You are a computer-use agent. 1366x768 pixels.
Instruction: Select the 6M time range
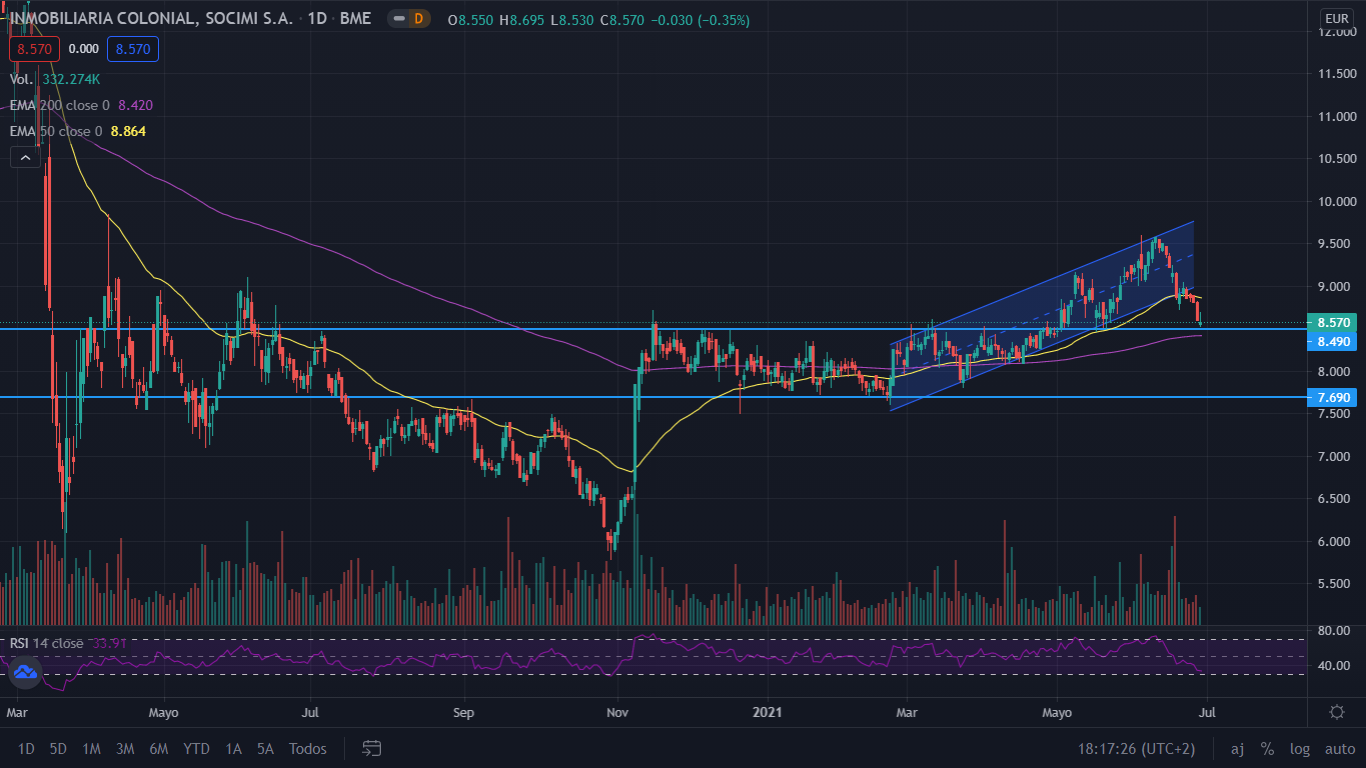point(158,748)
